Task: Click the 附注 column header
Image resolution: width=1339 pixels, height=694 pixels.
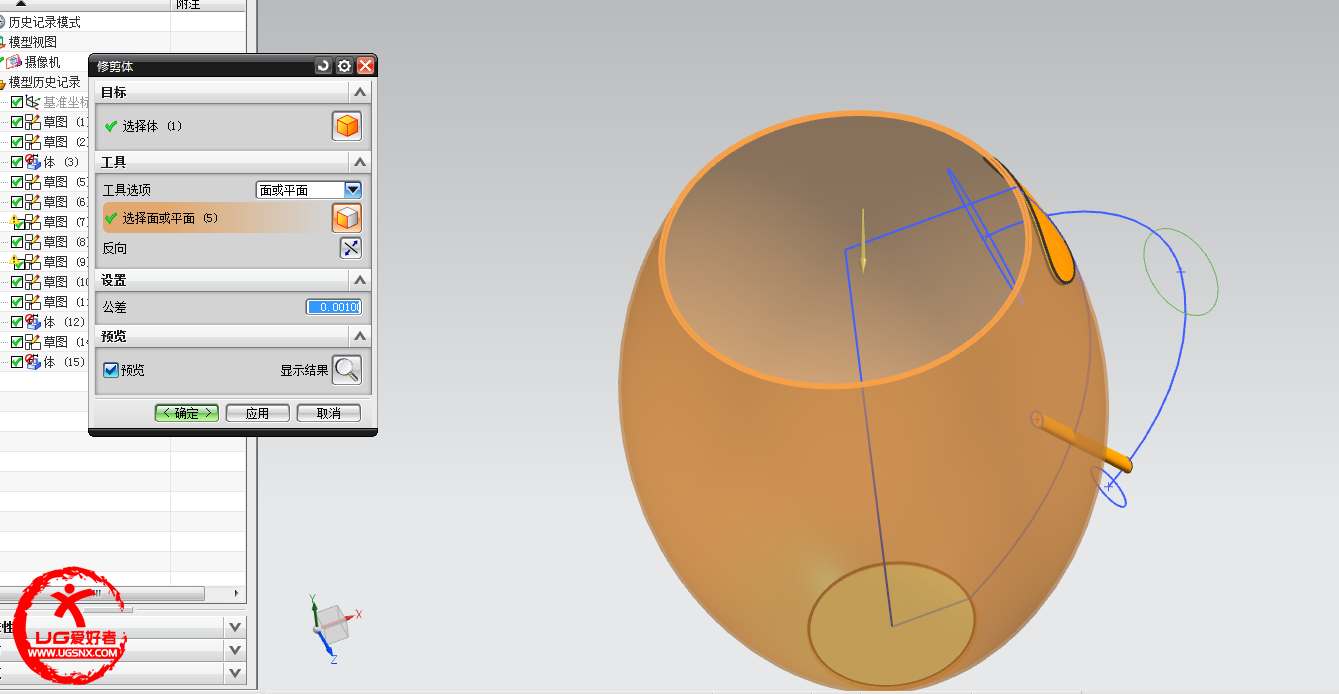Action: pos(208,5)
